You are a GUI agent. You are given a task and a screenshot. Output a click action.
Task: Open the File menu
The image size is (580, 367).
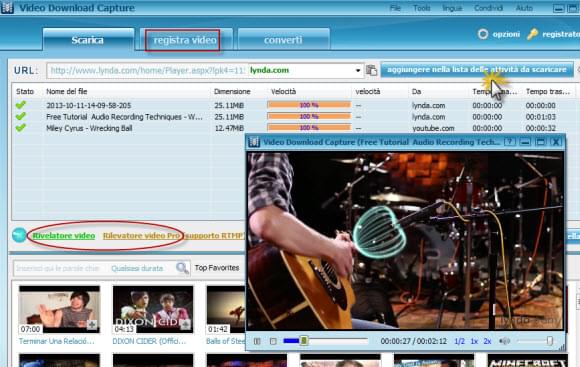tap(395, 8)
